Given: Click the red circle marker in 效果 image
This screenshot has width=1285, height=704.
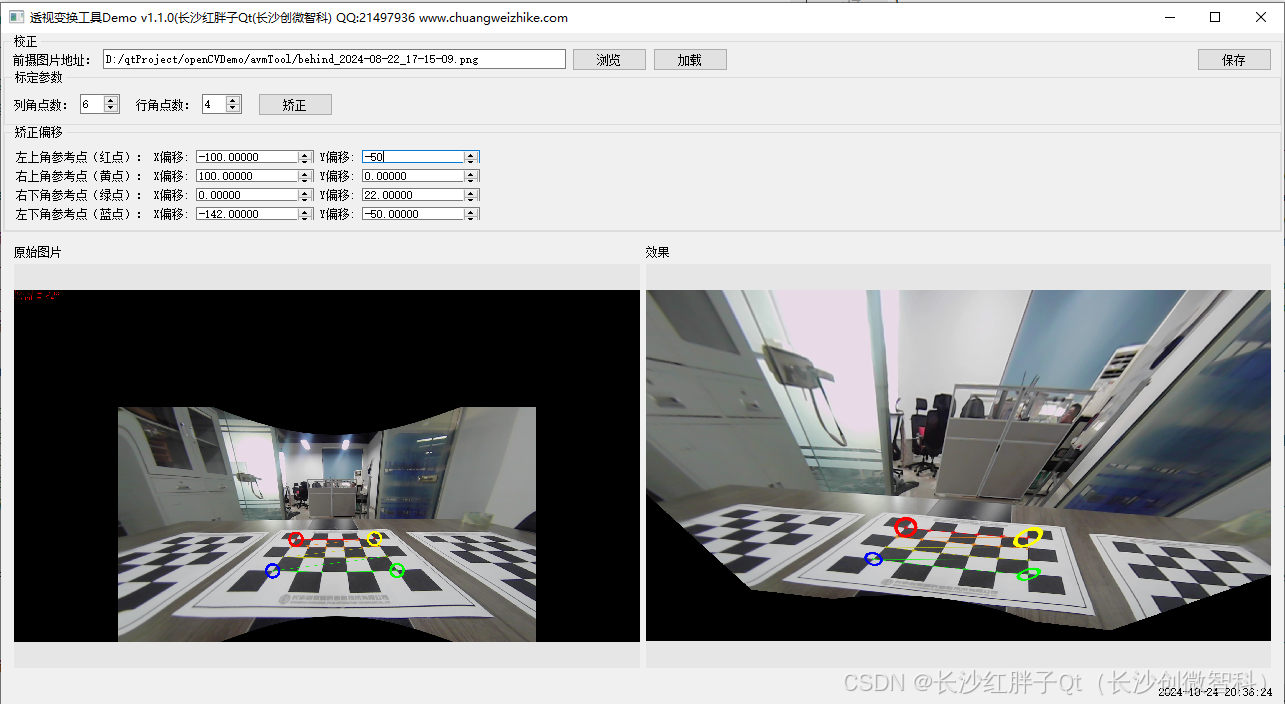Looking at the screenshot, I should tap(906, 527).
